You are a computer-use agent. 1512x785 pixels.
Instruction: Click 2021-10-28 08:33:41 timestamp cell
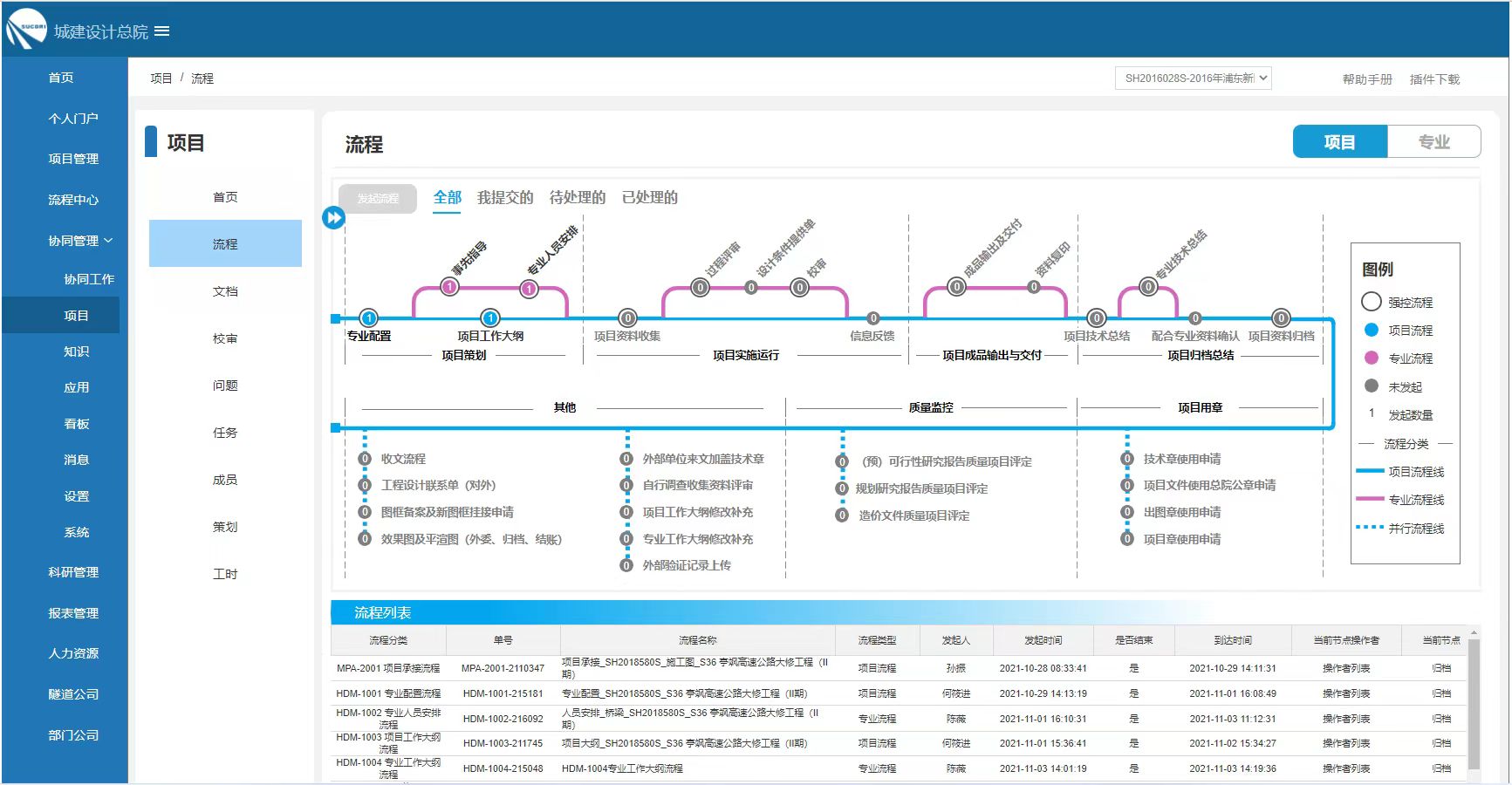1043,668
